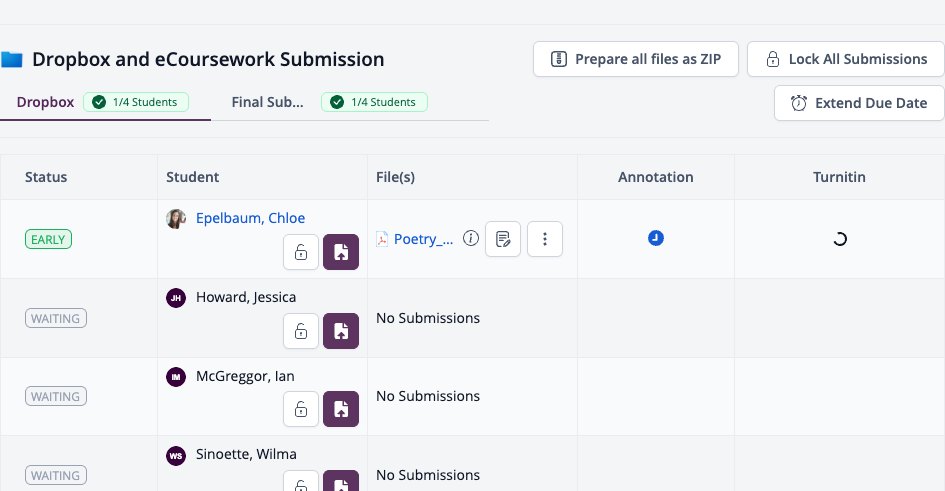
Task: Upload file for McGreggor, Ian
Action: pyautogui.click(x=341, y=409)
